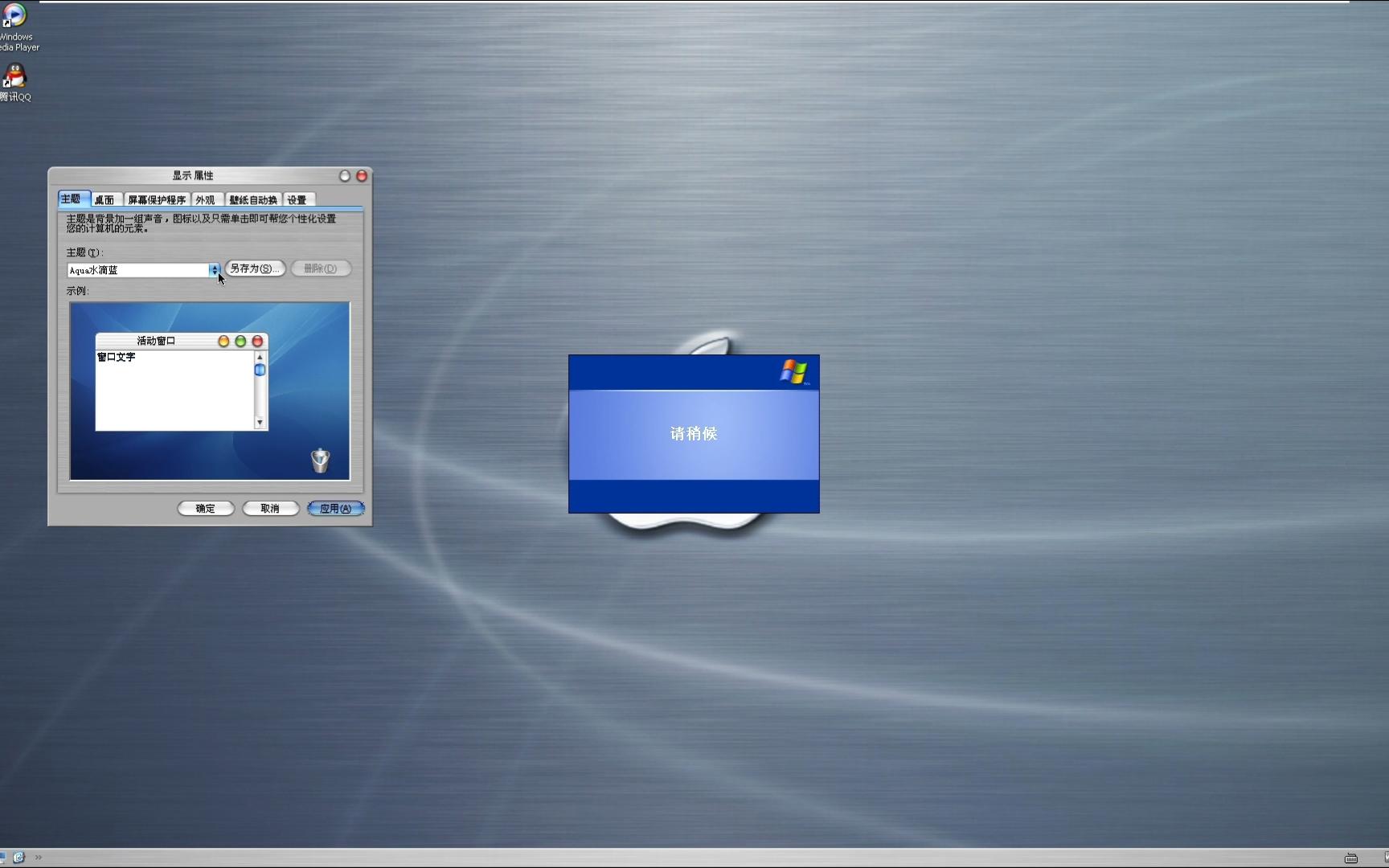The image size is (1389, 868).
Task: Launch the Tencent QQ desktop icon
Action: click(14, 83)
